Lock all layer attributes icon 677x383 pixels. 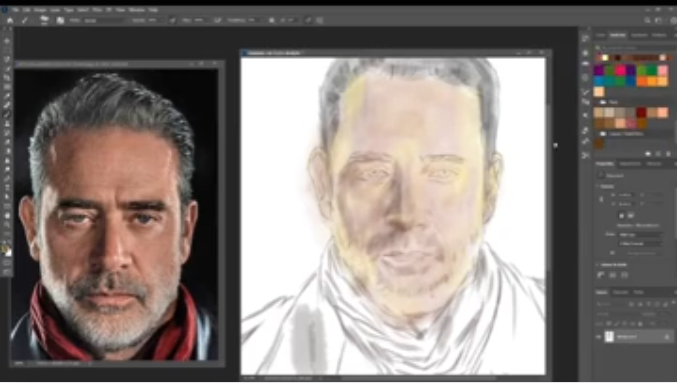click(641, 324)
